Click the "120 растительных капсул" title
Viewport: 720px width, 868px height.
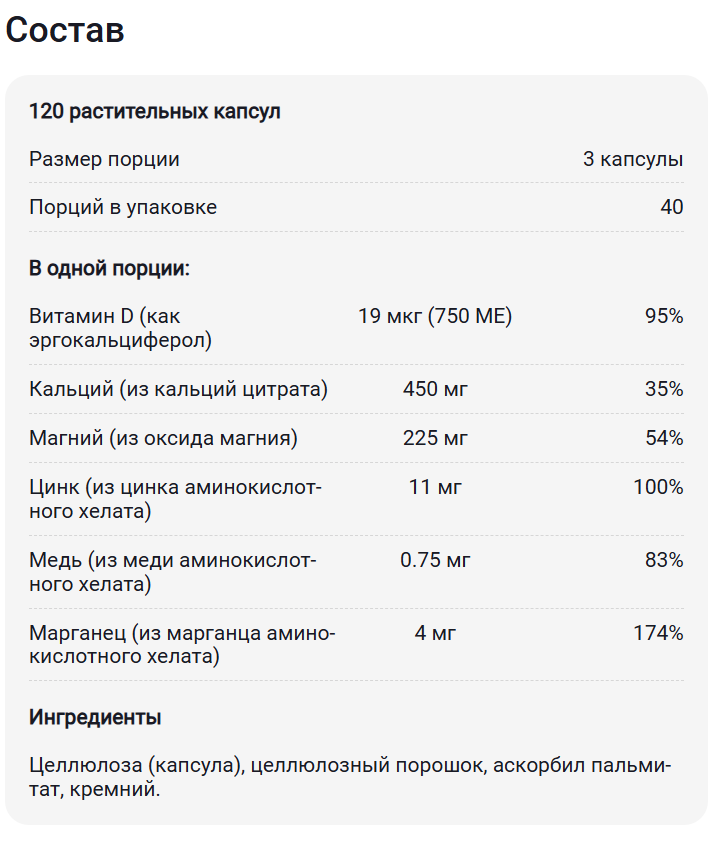click(x=155, y=111)
